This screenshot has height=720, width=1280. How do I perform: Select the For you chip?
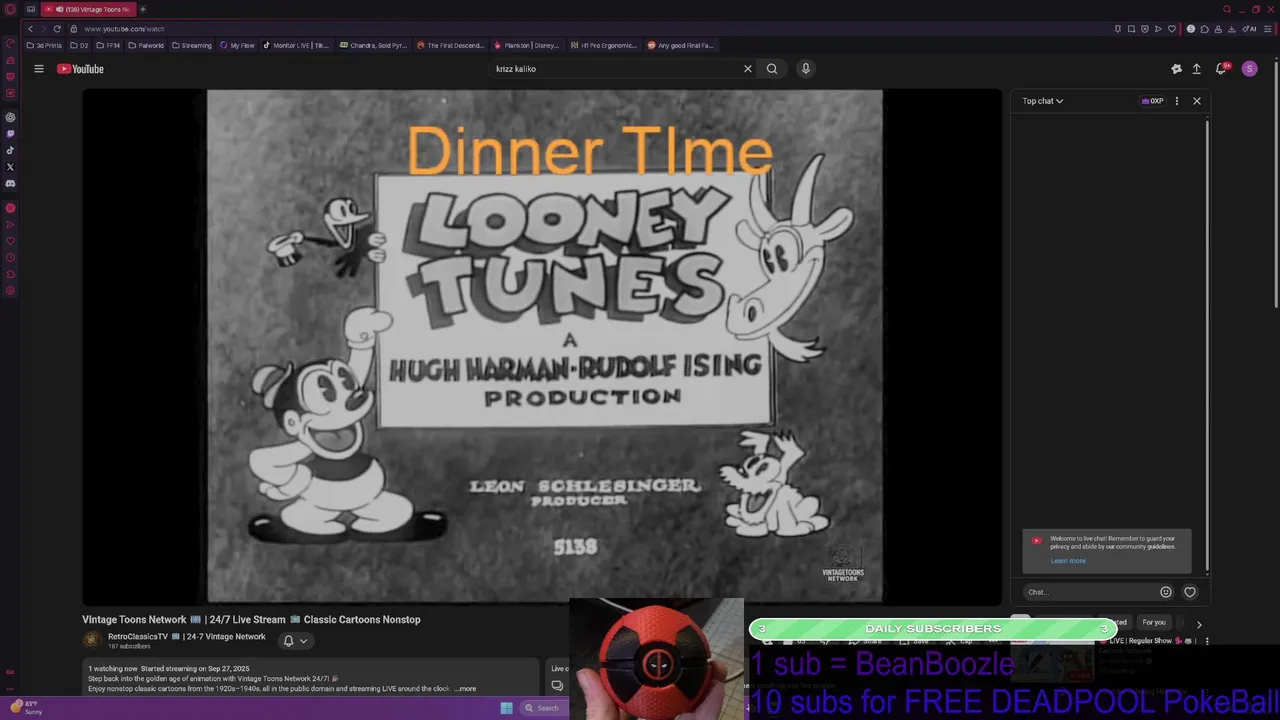(1154, 623)
